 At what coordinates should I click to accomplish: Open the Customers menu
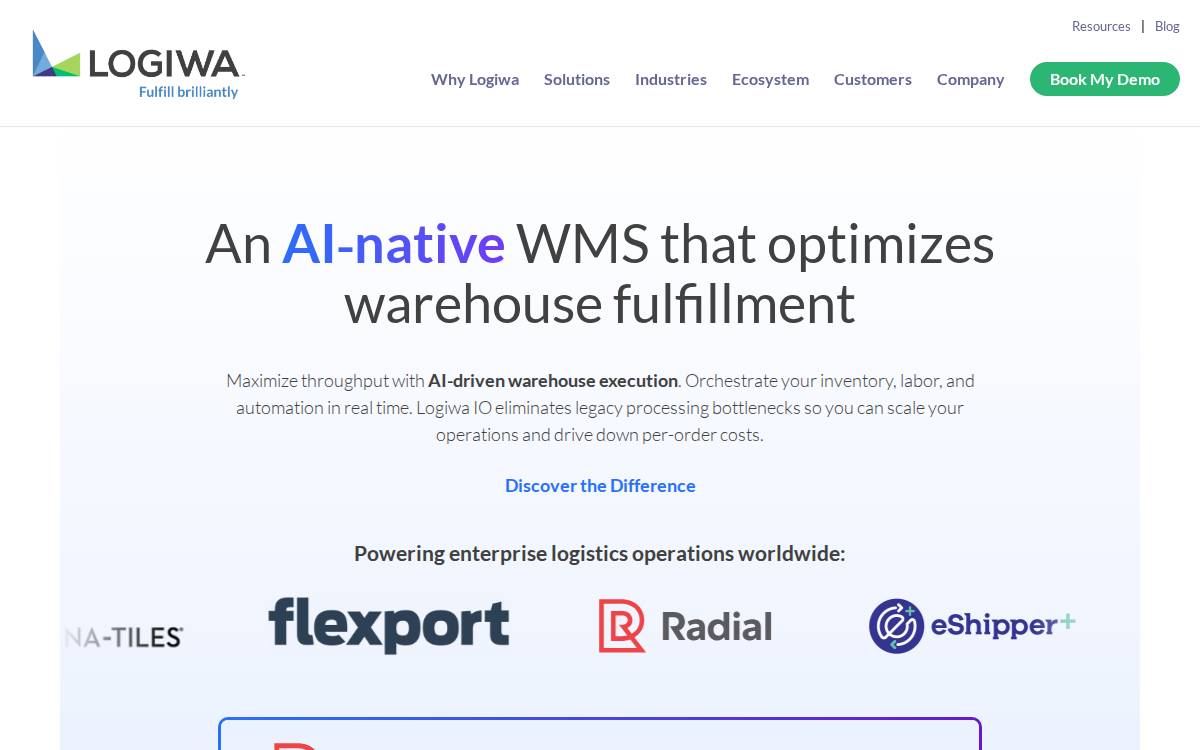click(x=873, y=79)
